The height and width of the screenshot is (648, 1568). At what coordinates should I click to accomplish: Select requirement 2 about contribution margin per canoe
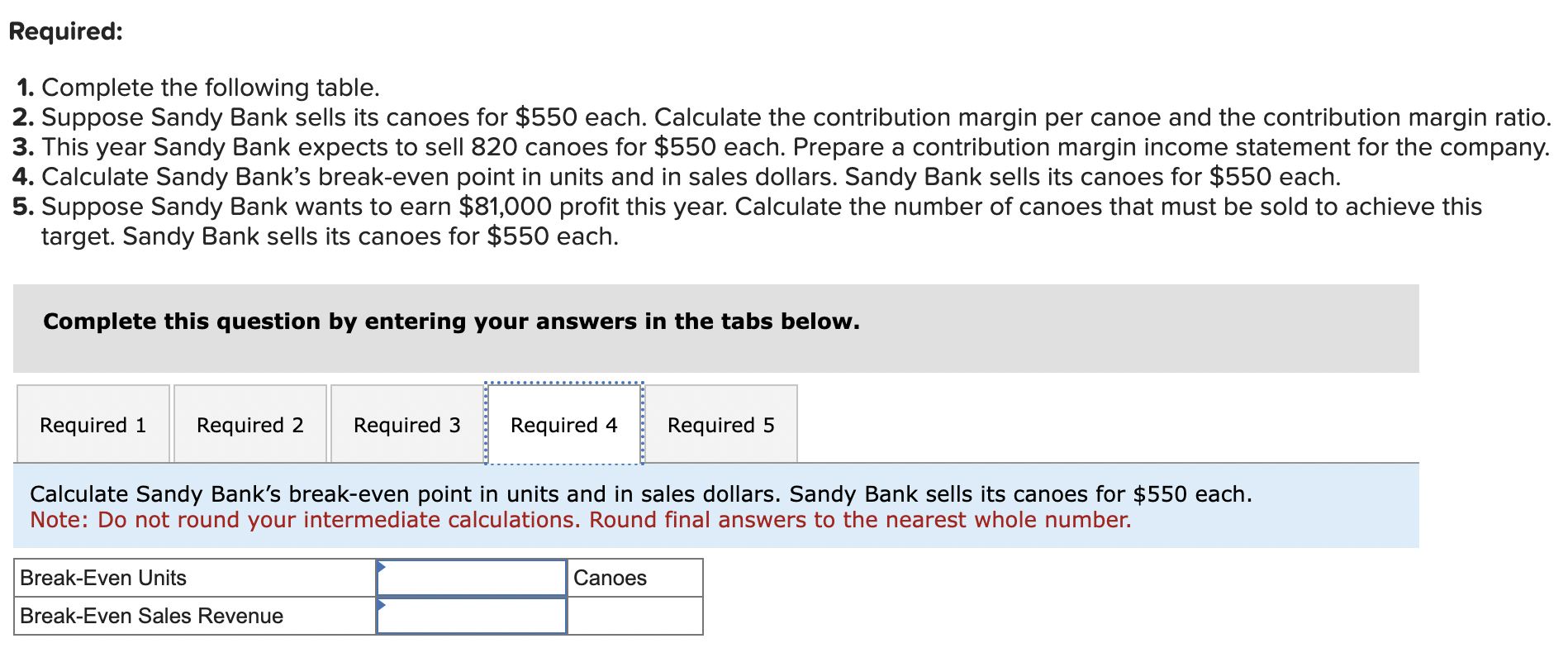(x=785, y=117)
